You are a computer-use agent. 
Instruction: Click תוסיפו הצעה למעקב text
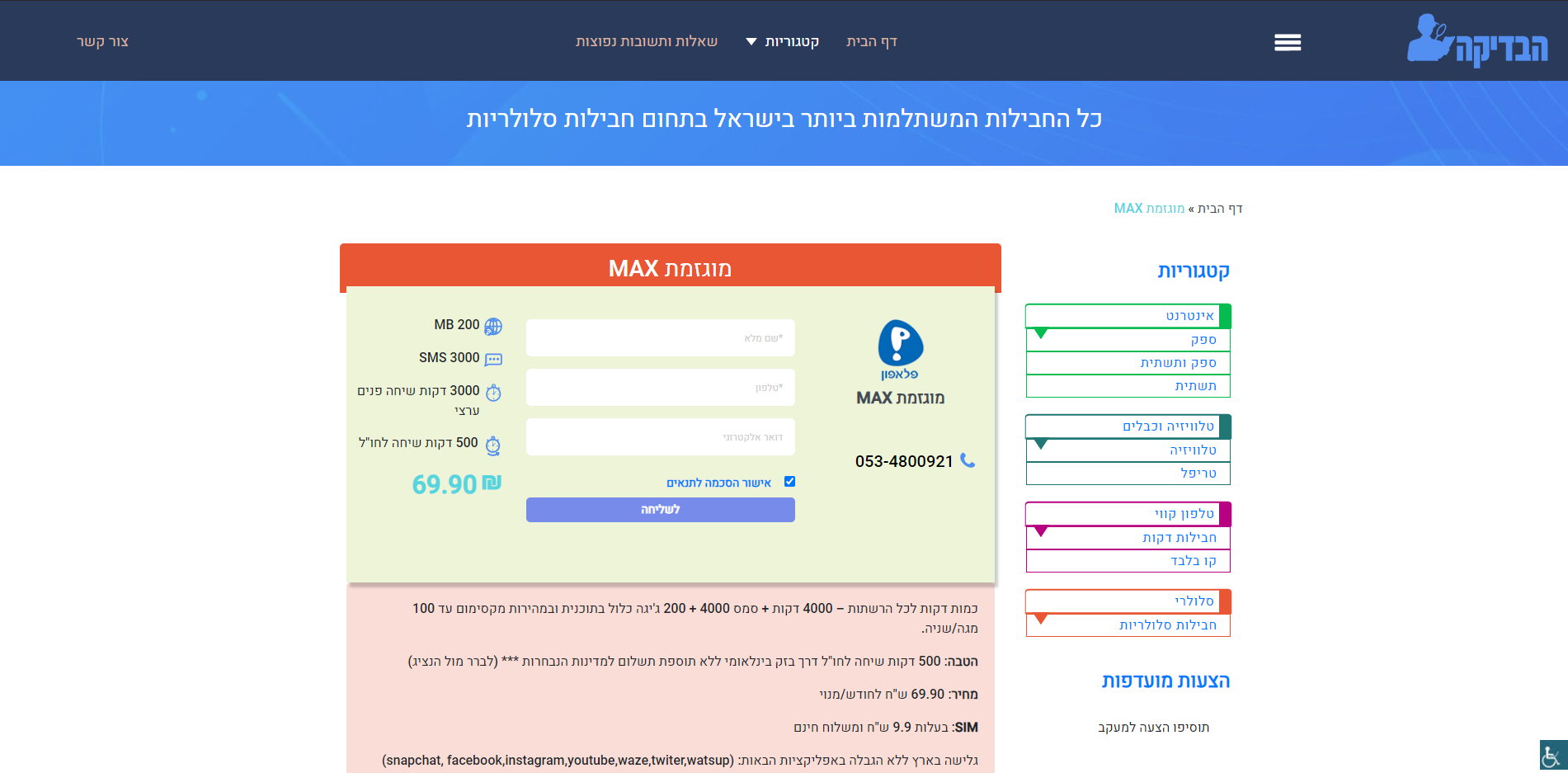point(1153,728)
